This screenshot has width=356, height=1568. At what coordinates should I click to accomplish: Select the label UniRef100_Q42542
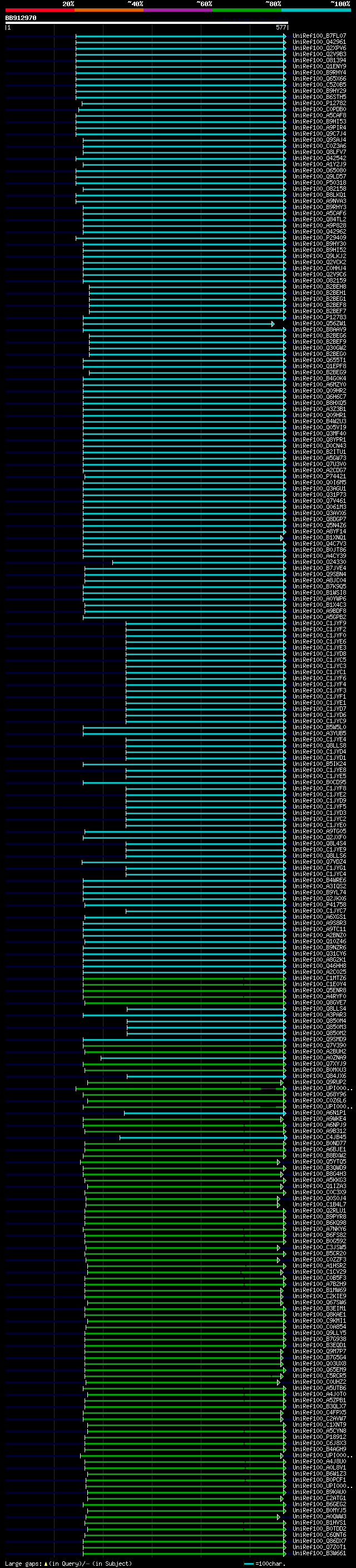(x=319, y=159)
